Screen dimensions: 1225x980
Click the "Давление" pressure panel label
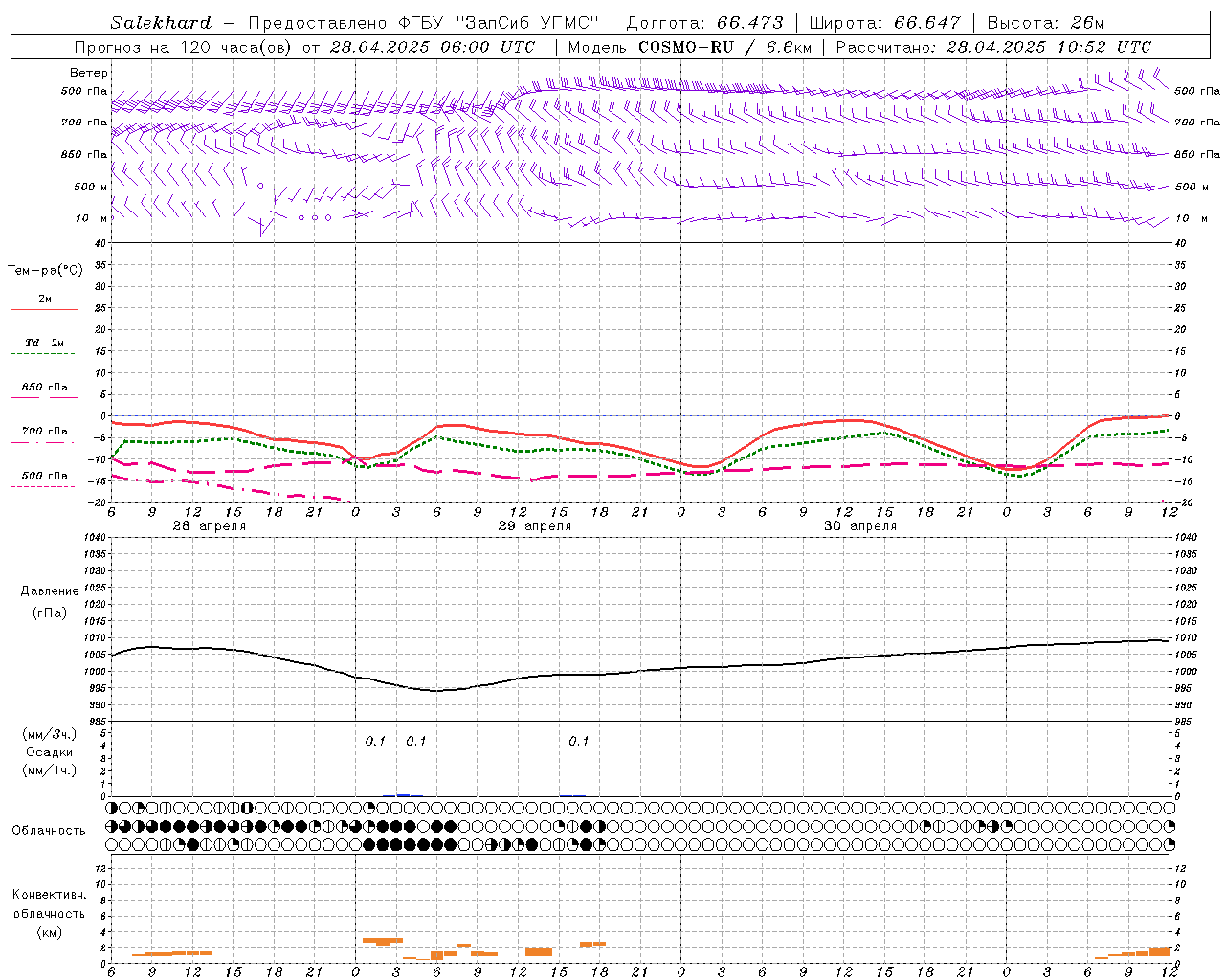pos(50,591)
